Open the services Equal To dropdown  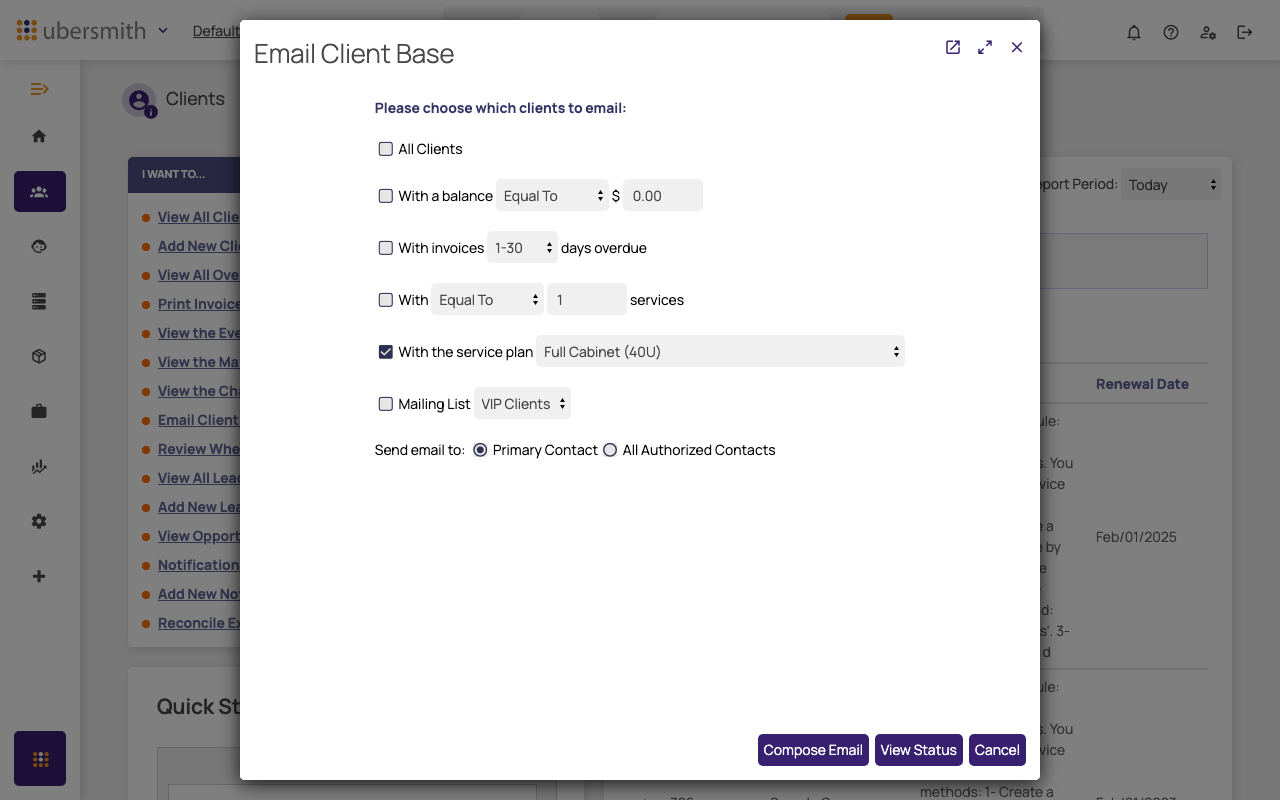click(487, 300)
